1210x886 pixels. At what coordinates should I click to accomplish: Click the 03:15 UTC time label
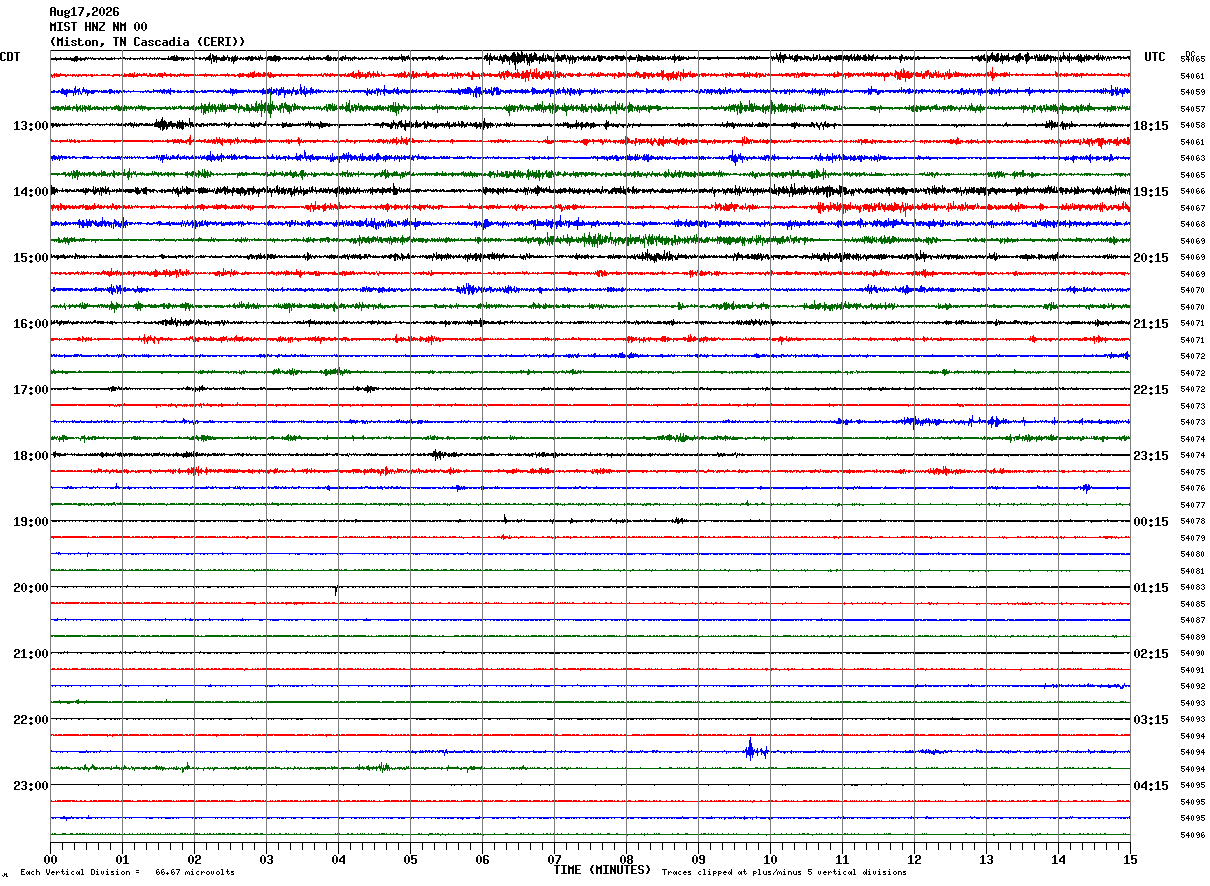(1151, 719)
